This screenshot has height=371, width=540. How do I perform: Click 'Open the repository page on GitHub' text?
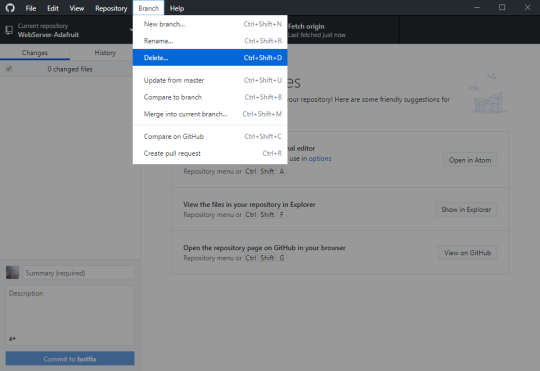coord(264,248)
